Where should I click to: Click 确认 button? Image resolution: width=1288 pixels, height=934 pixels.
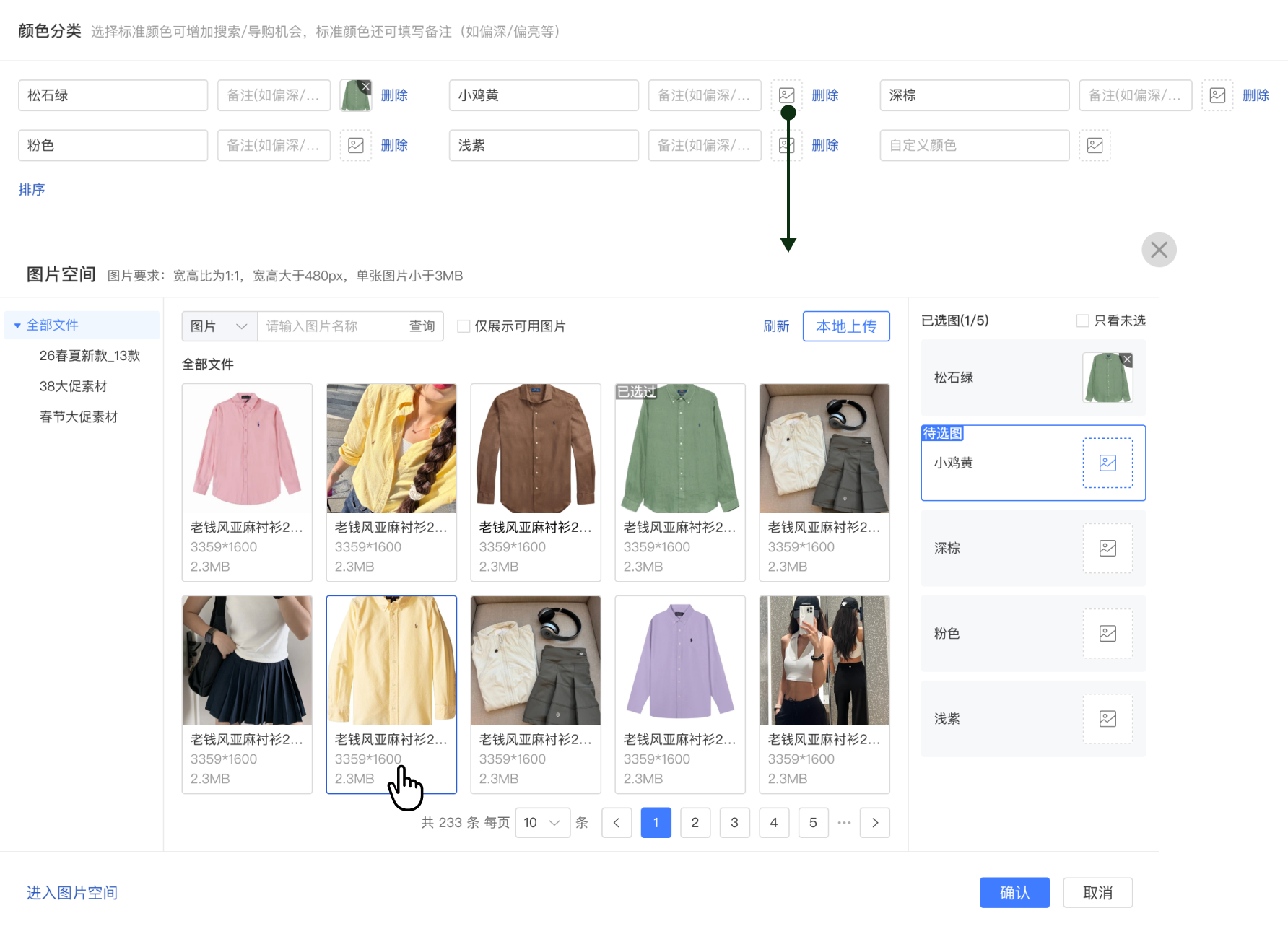click(x=1014, y=893)
